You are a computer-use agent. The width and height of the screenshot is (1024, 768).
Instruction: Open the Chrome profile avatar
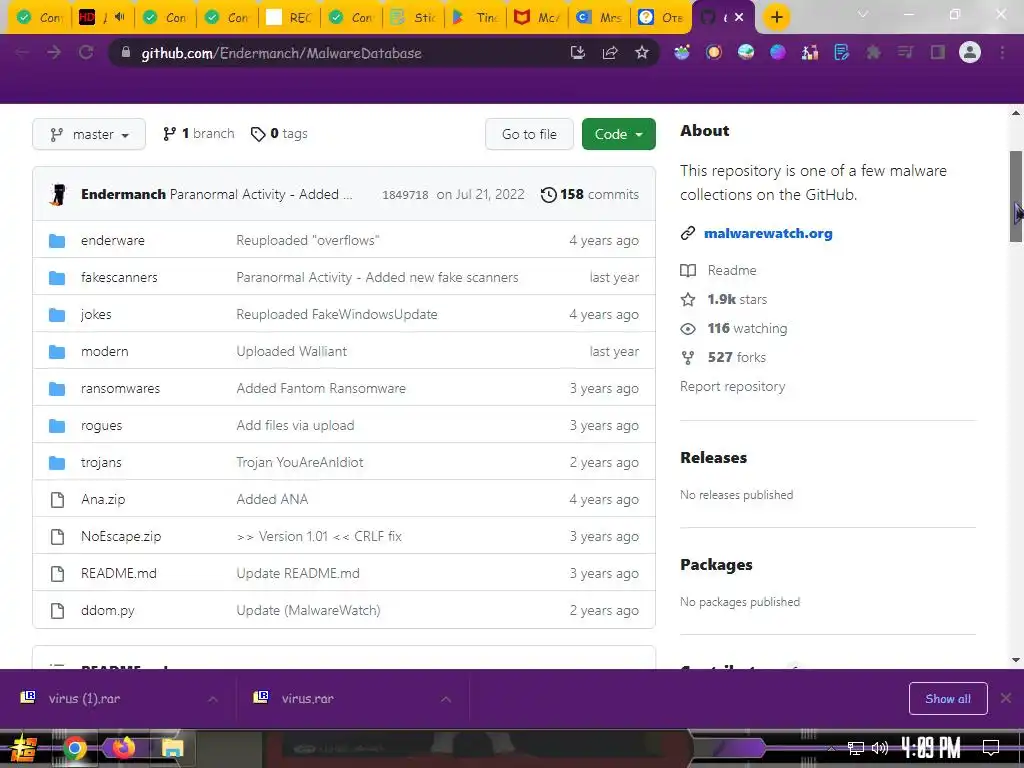click(970, 52)
